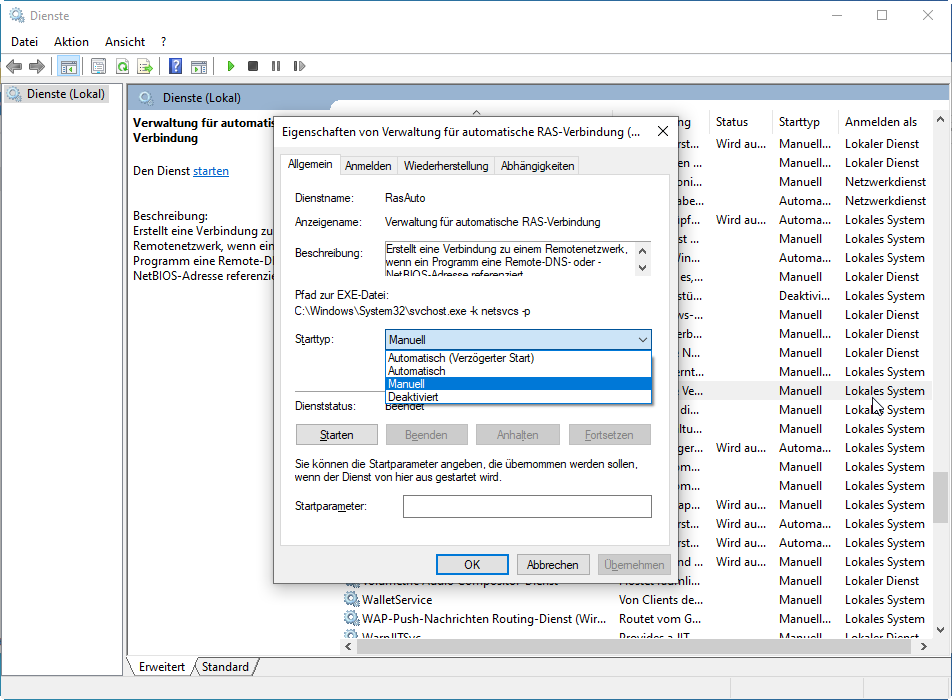Click the scroll up arrow of services list
952x700 pixels.
point(940,120)
